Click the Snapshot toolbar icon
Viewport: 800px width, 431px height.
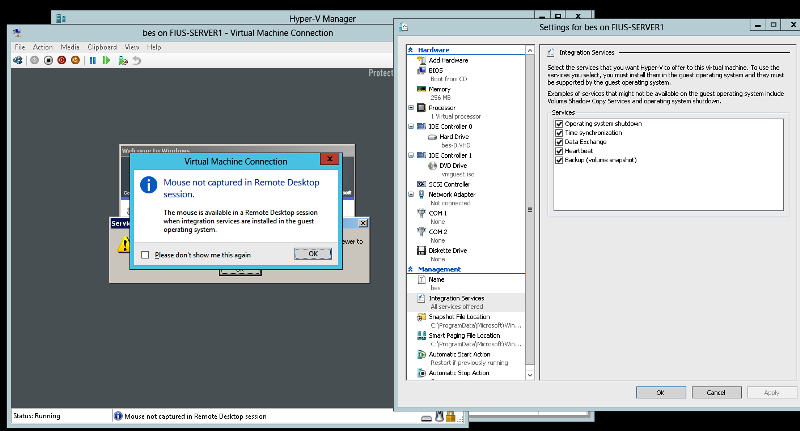122,60
